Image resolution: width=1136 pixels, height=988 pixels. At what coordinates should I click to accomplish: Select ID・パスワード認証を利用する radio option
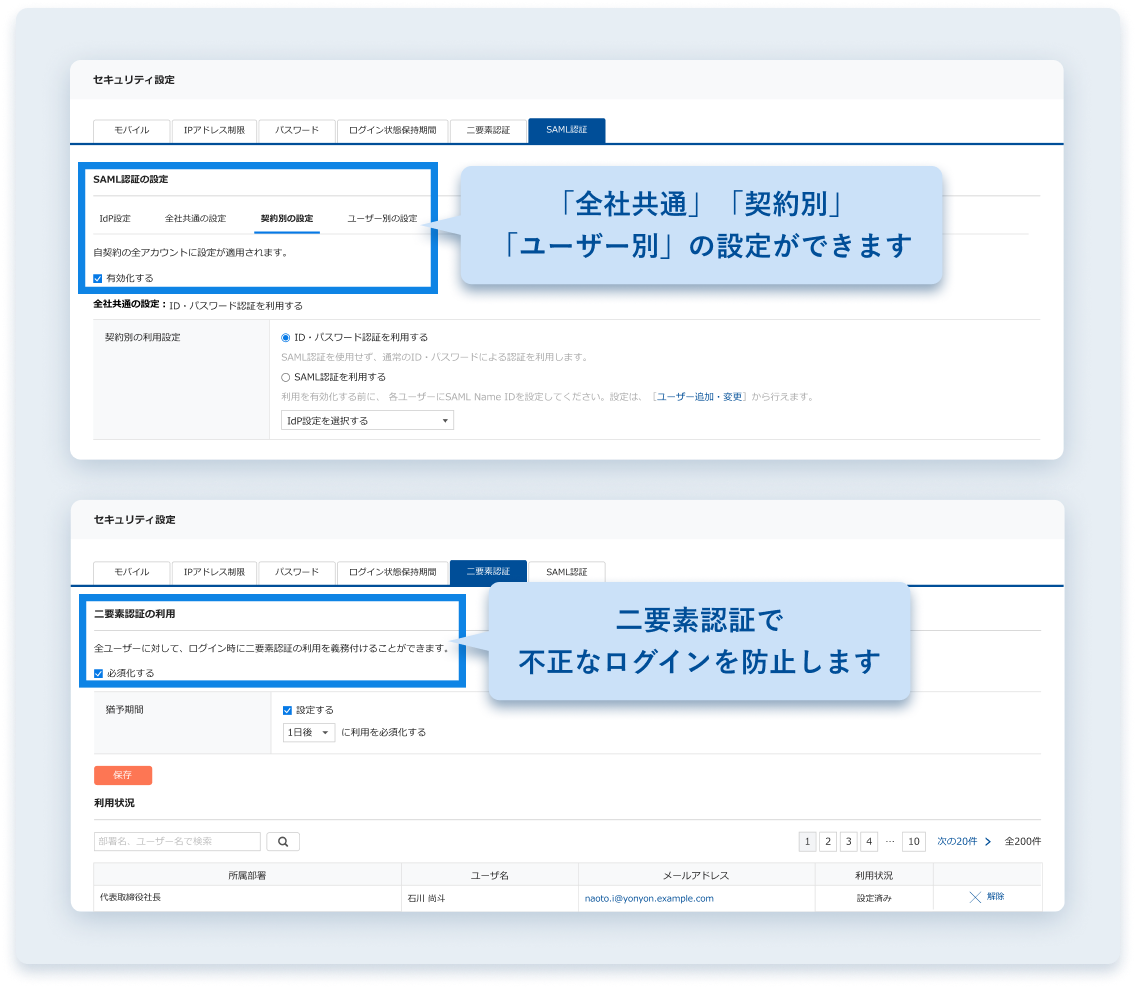(x=286, y=338)
